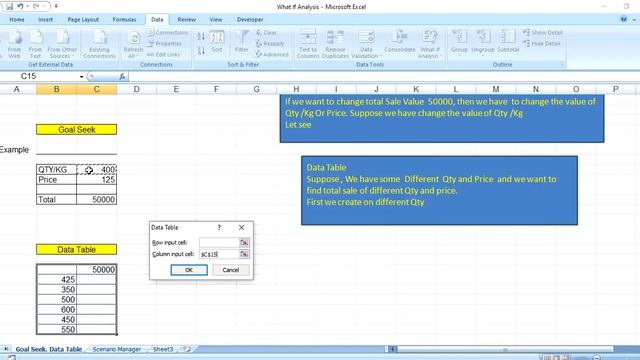Click Hide Detail in Outline group
640x360 pixels.
click(x=542, y=43)
